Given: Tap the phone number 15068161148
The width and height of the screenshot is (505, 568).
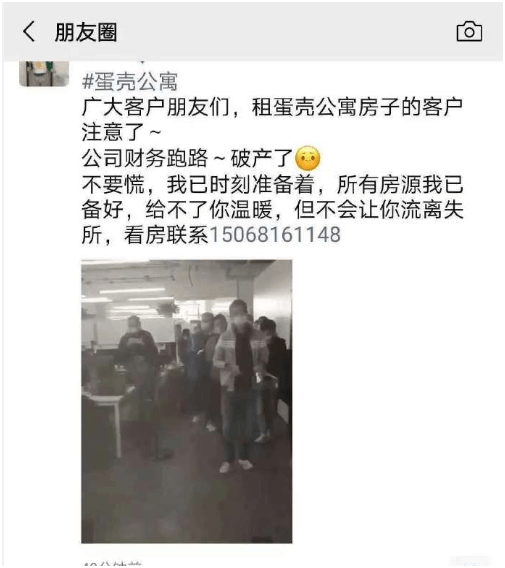Looking at the screenshot, I should click(x=275, y=234).
